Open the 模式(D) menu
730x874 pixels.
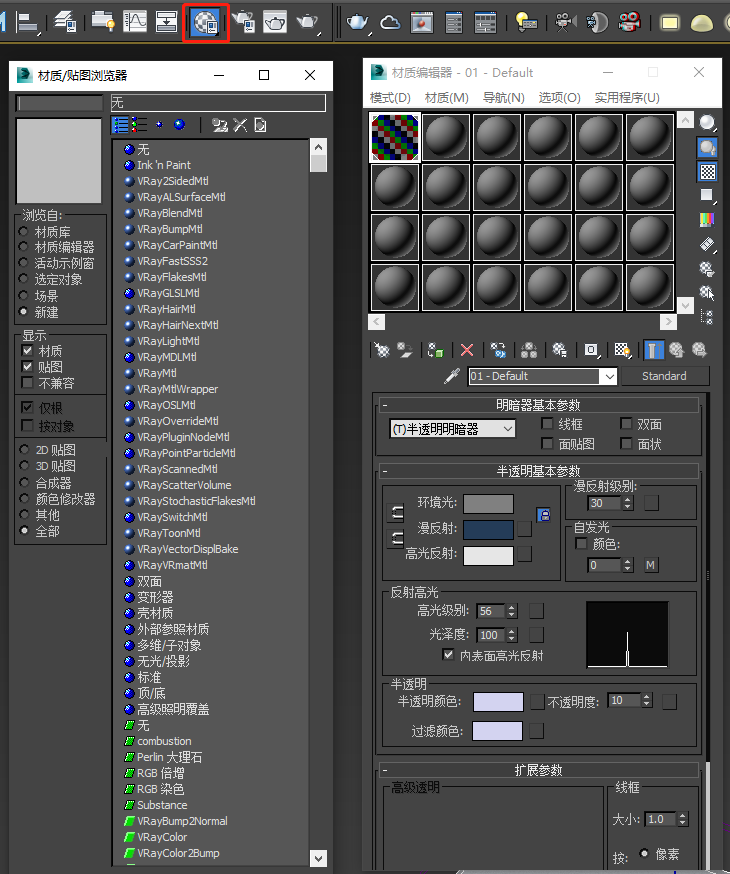pyautogui.click(x=390, y=98)
